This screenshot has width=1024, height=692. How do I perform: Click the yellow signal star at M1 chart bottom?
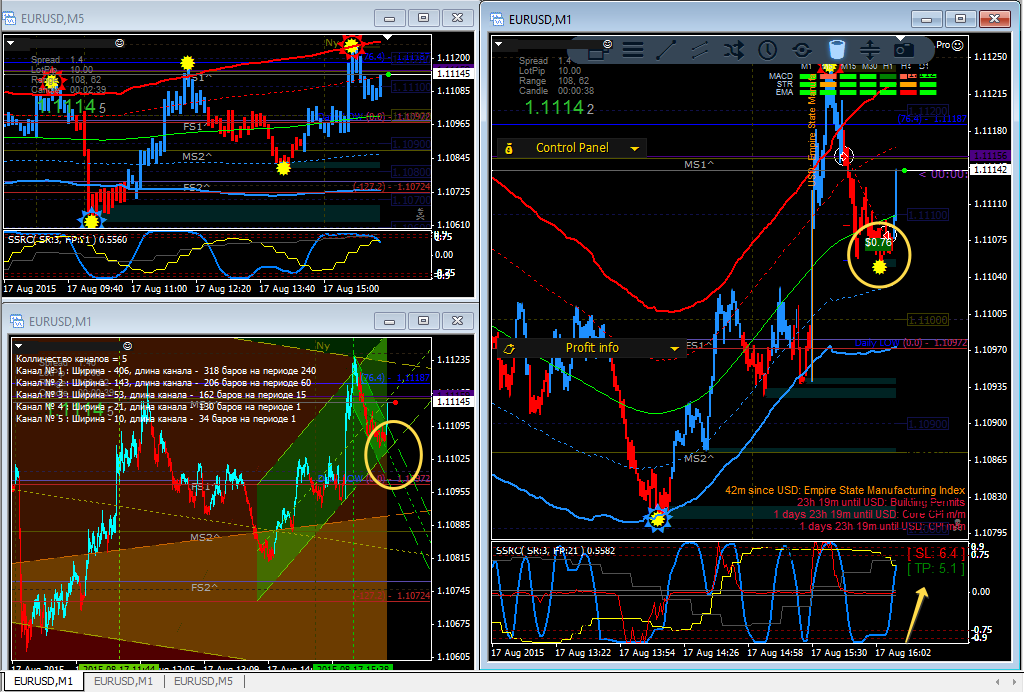(658, 520)
